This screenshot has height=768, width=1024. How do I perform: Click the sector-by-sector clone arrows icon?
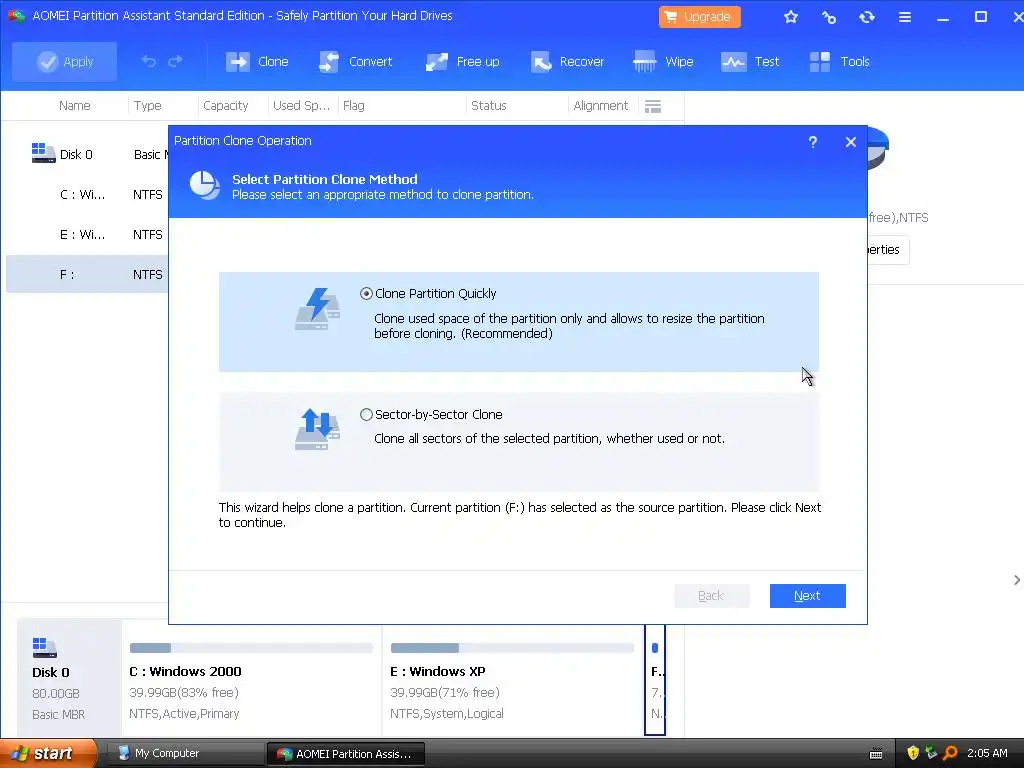(x=317, y=429)
